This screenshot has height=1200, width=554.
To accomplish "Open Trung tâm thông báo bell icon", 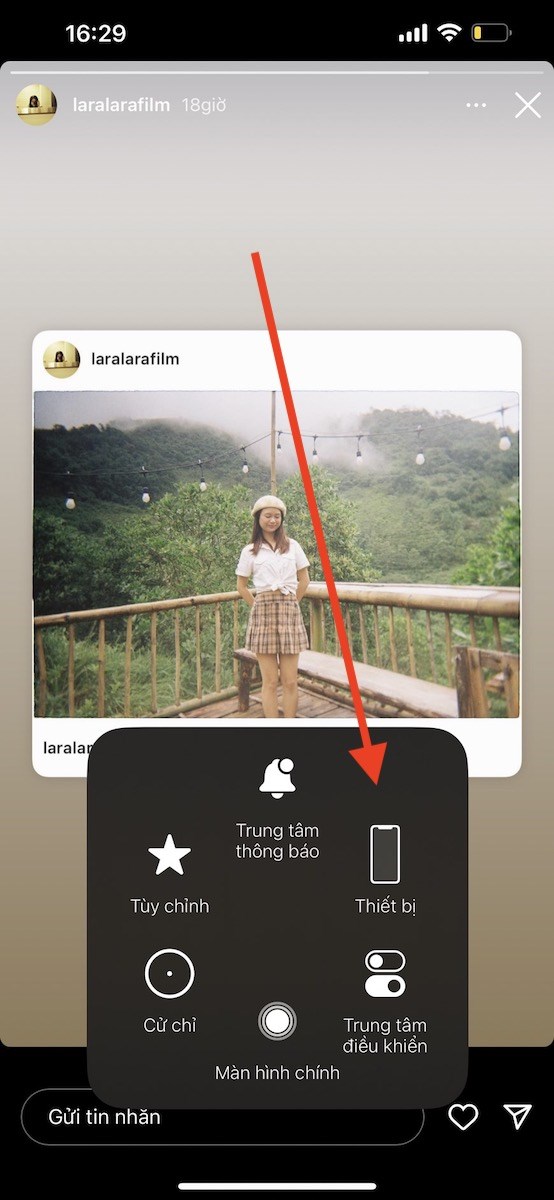I will pos(277,778).
